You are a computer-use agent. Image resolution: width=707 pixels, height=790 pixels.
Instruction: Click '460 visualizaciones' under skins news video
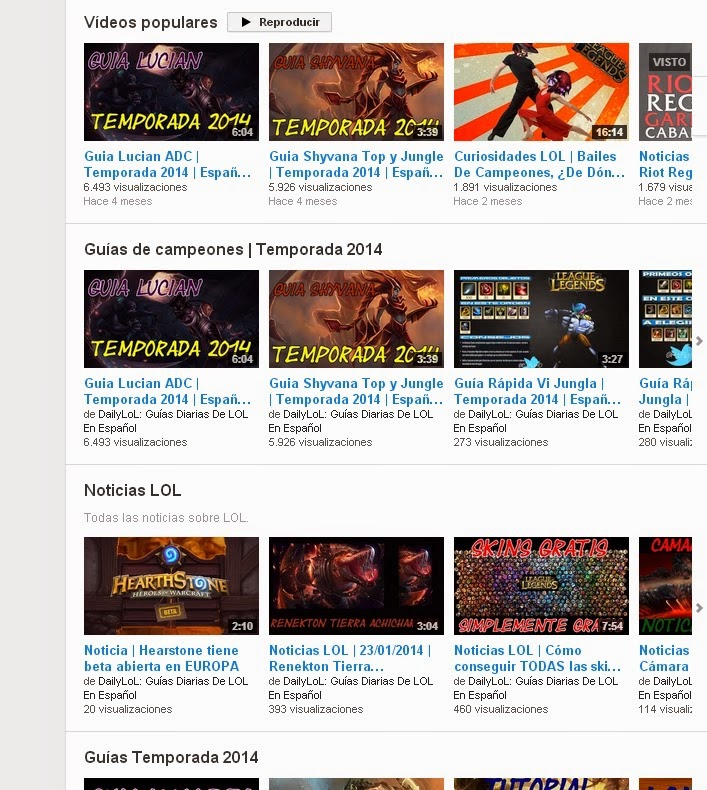coord(501,709)
